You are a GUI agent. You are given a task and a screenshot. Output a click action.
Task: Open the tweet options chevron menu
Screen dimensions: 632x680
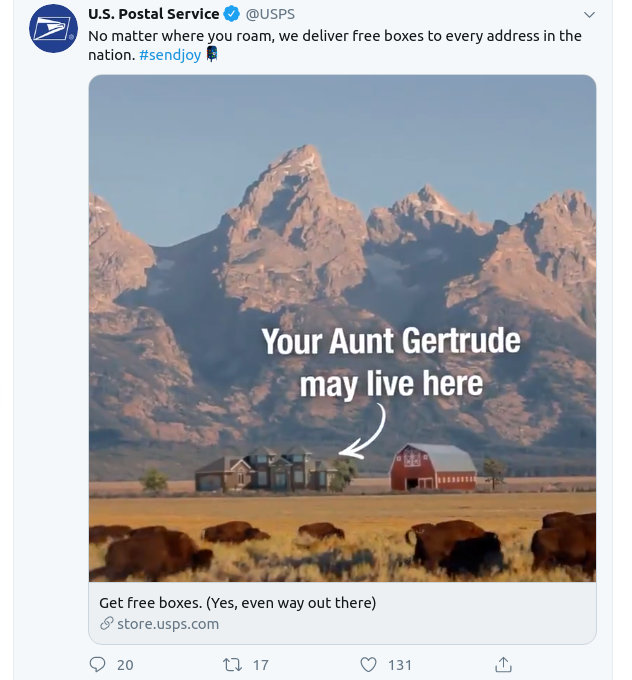click(x=589, y=15)
